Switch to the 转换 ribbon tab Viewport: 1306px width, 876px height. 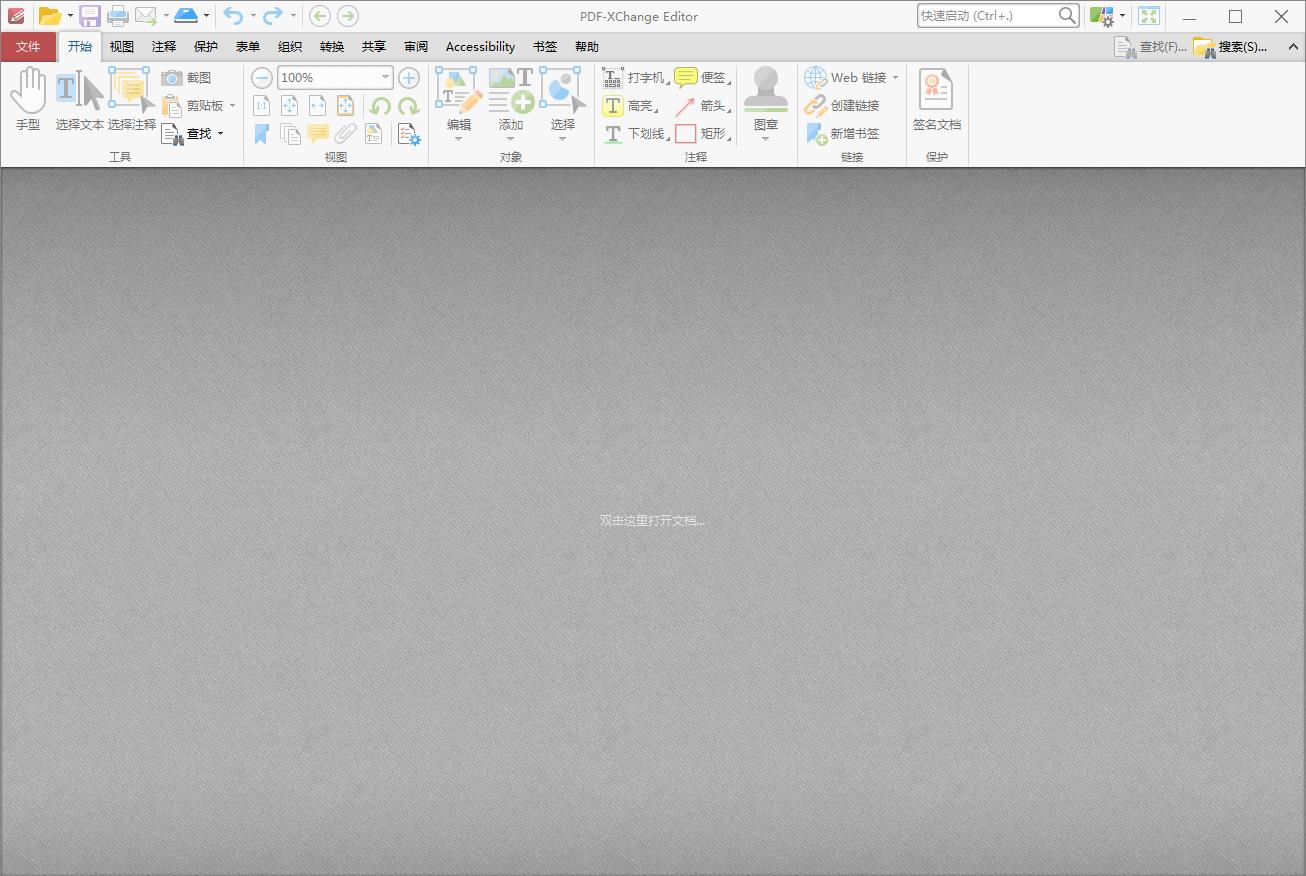point(332,47)
